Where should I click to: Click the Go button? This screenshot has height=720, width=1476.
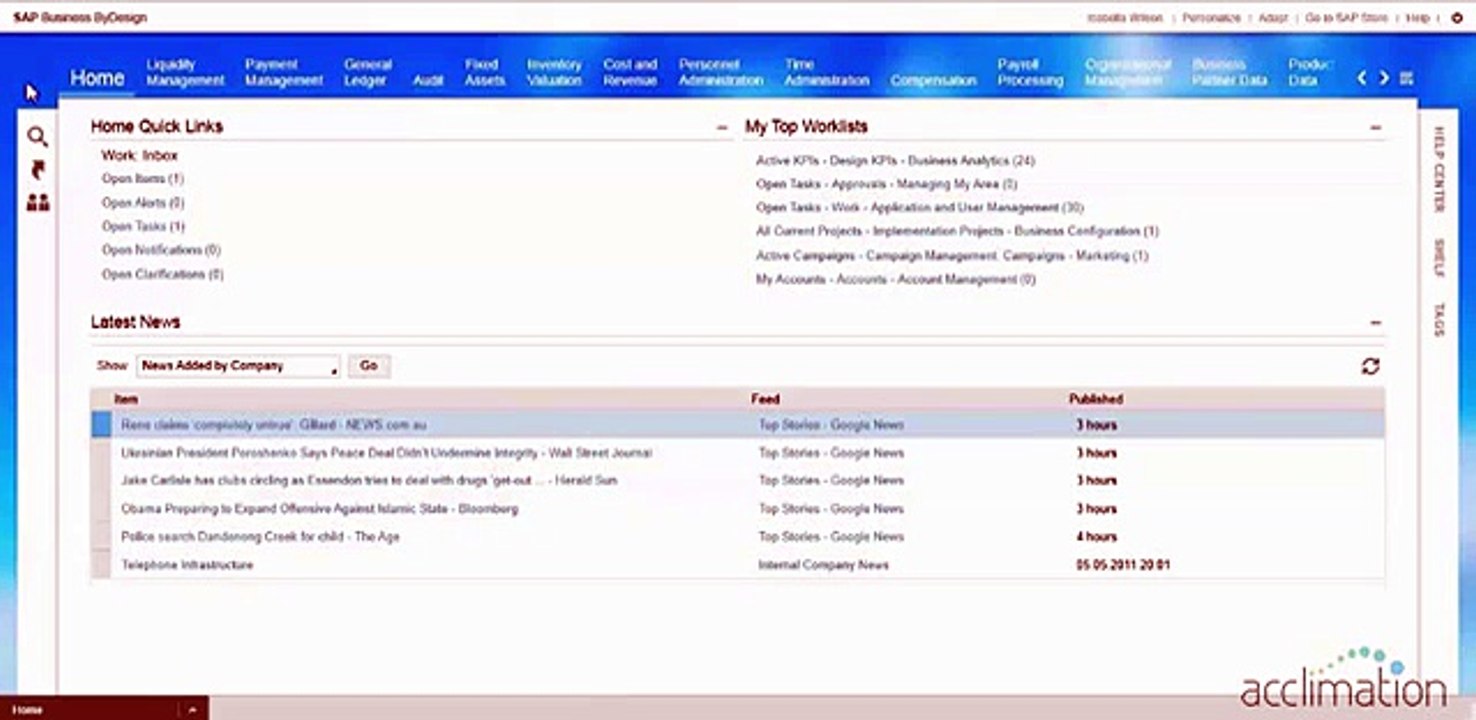coord(369,366)
